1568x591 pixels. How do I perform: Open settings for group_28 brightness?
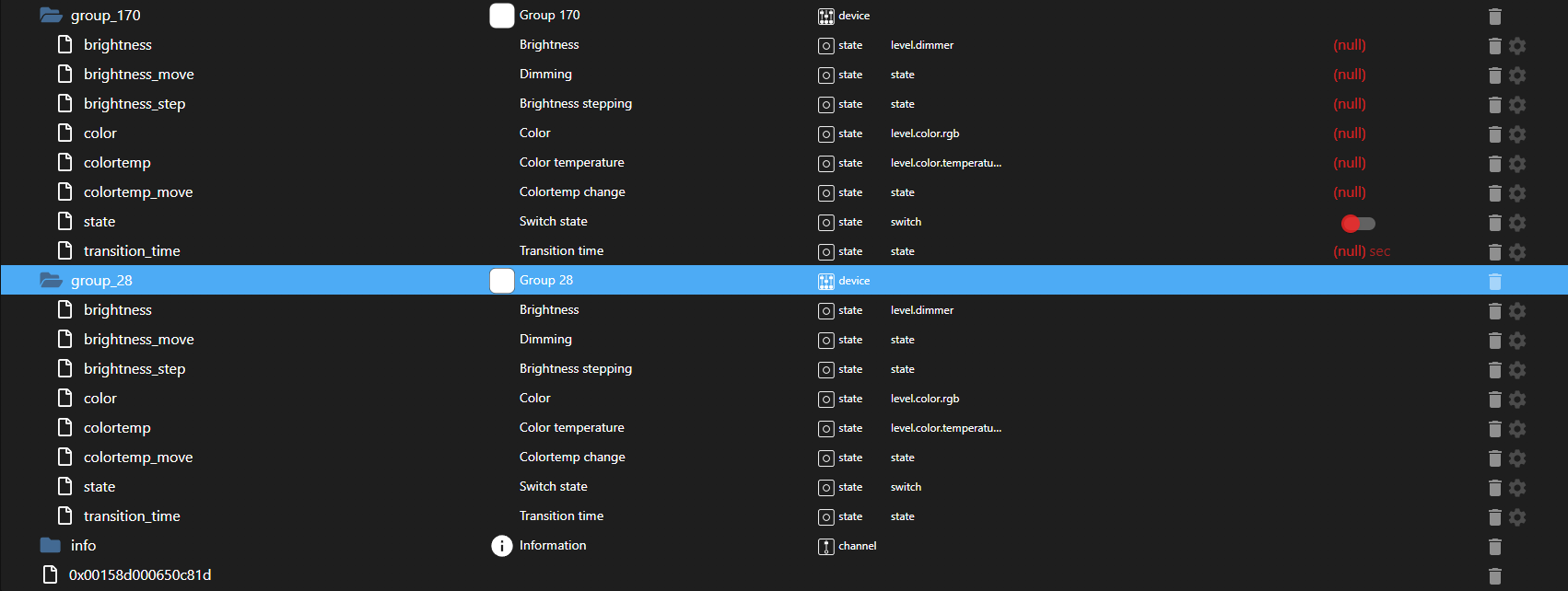pos(1517,310)
